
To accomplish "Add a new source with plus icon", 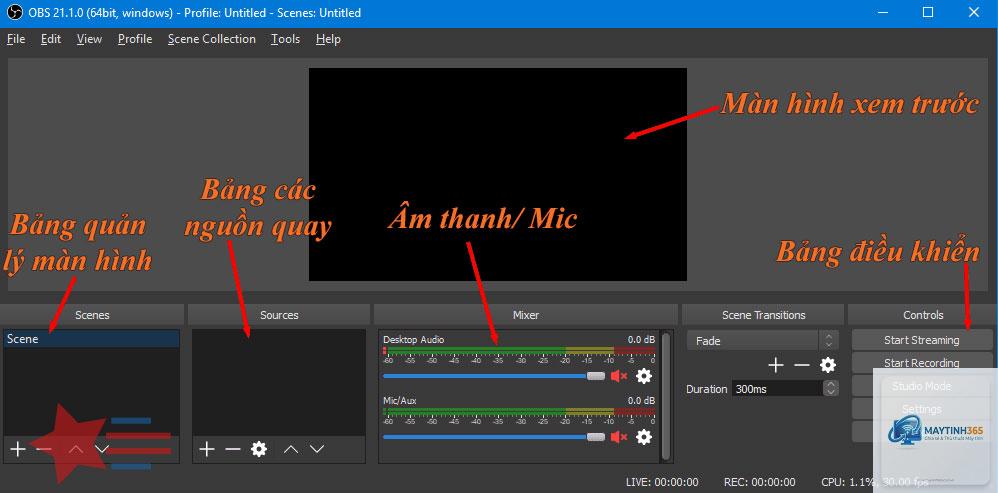I will (207, 450).
